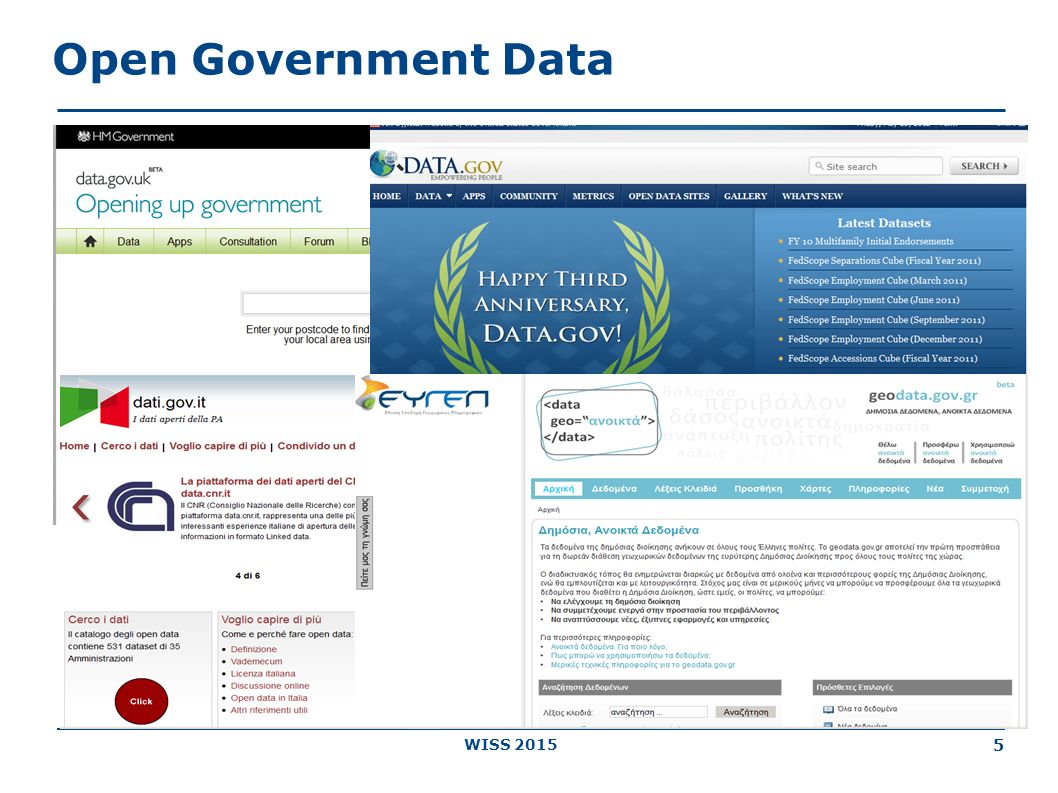The image size is (1058, 793).
Task: Focus the Site search field on Data.gov
Action: [875, 166]
